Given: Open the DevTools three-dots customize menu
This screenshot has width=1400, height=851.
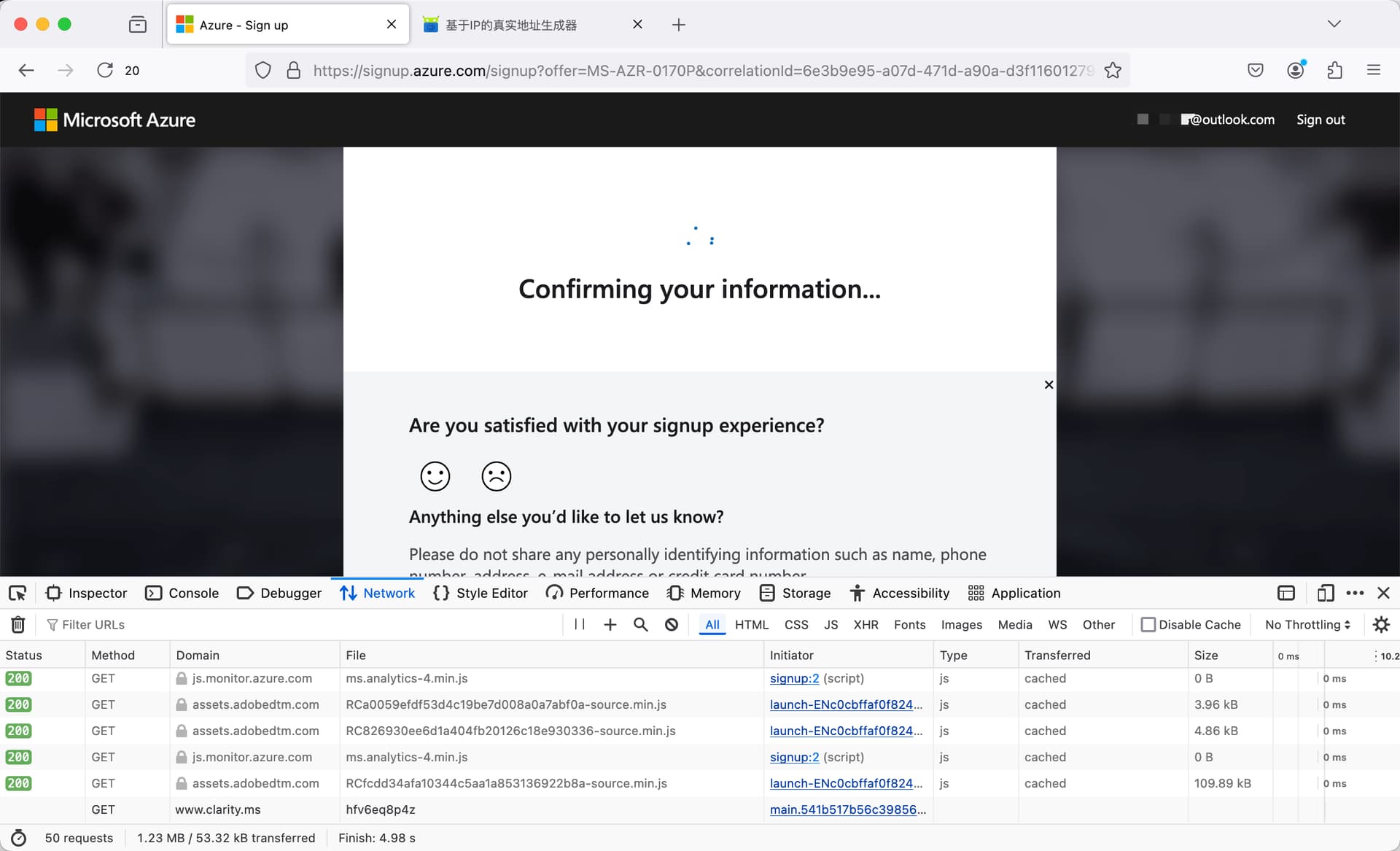Looking at the screenshot, I should pyautogui.click(x=1355, y=593).
